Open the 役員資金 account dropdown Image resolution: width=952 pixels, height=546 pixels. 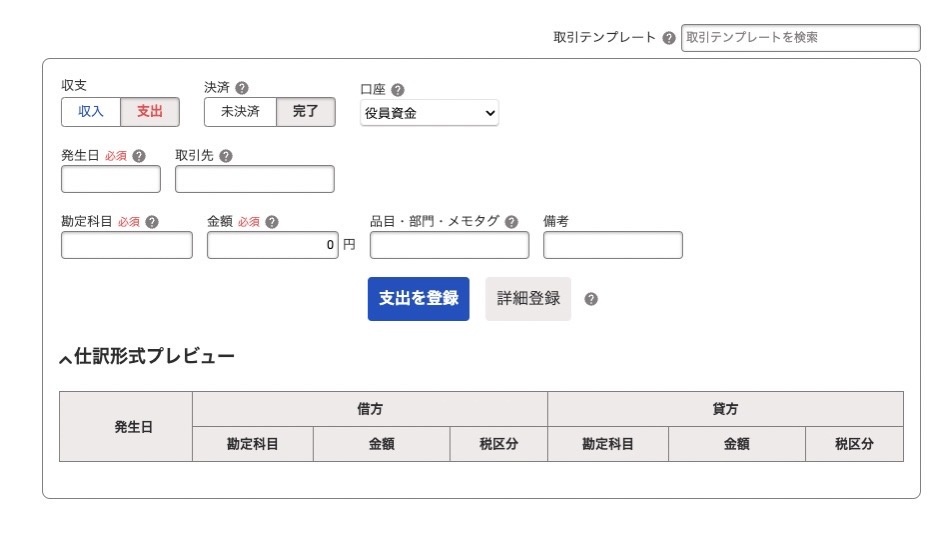click(429, 113)
